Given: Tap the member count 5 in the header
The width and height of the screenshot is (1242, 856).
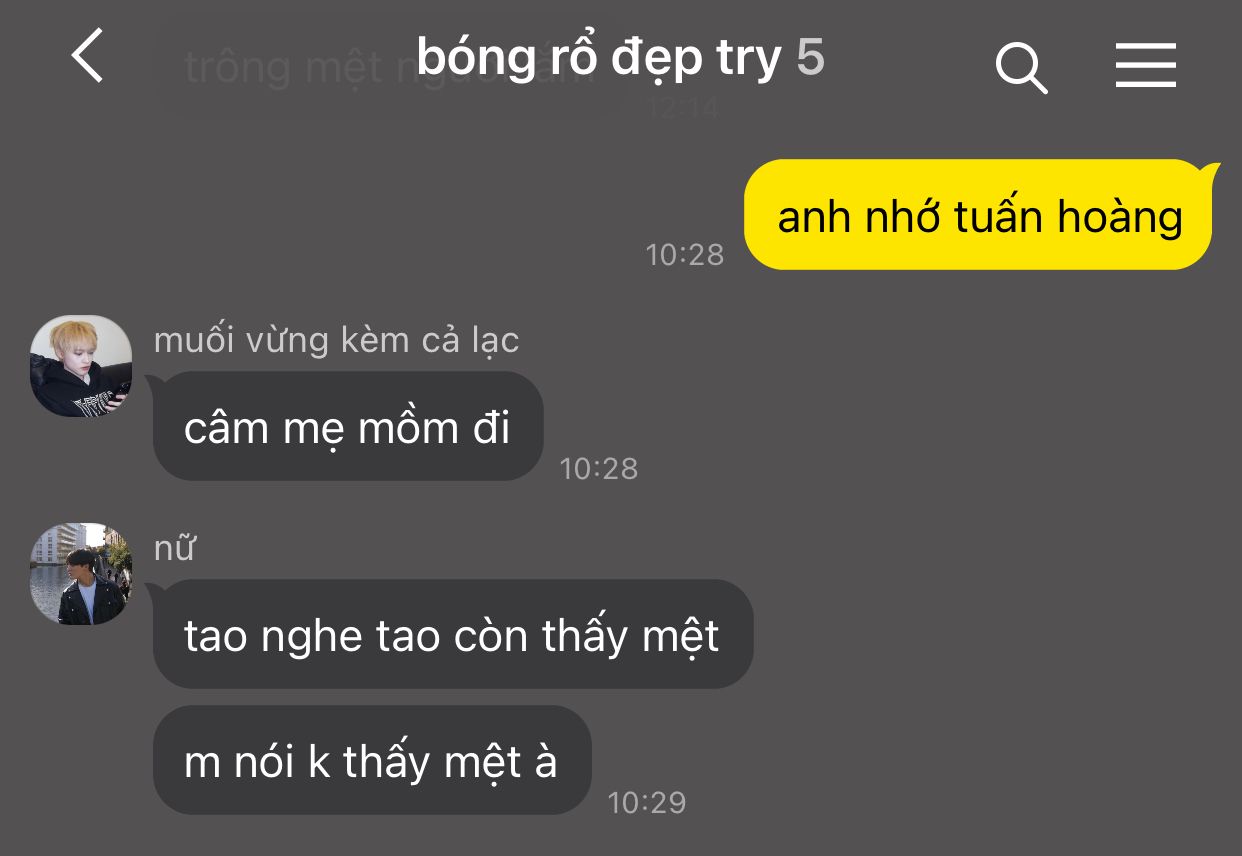Looking at the screenshot, I should coord(811,58).
